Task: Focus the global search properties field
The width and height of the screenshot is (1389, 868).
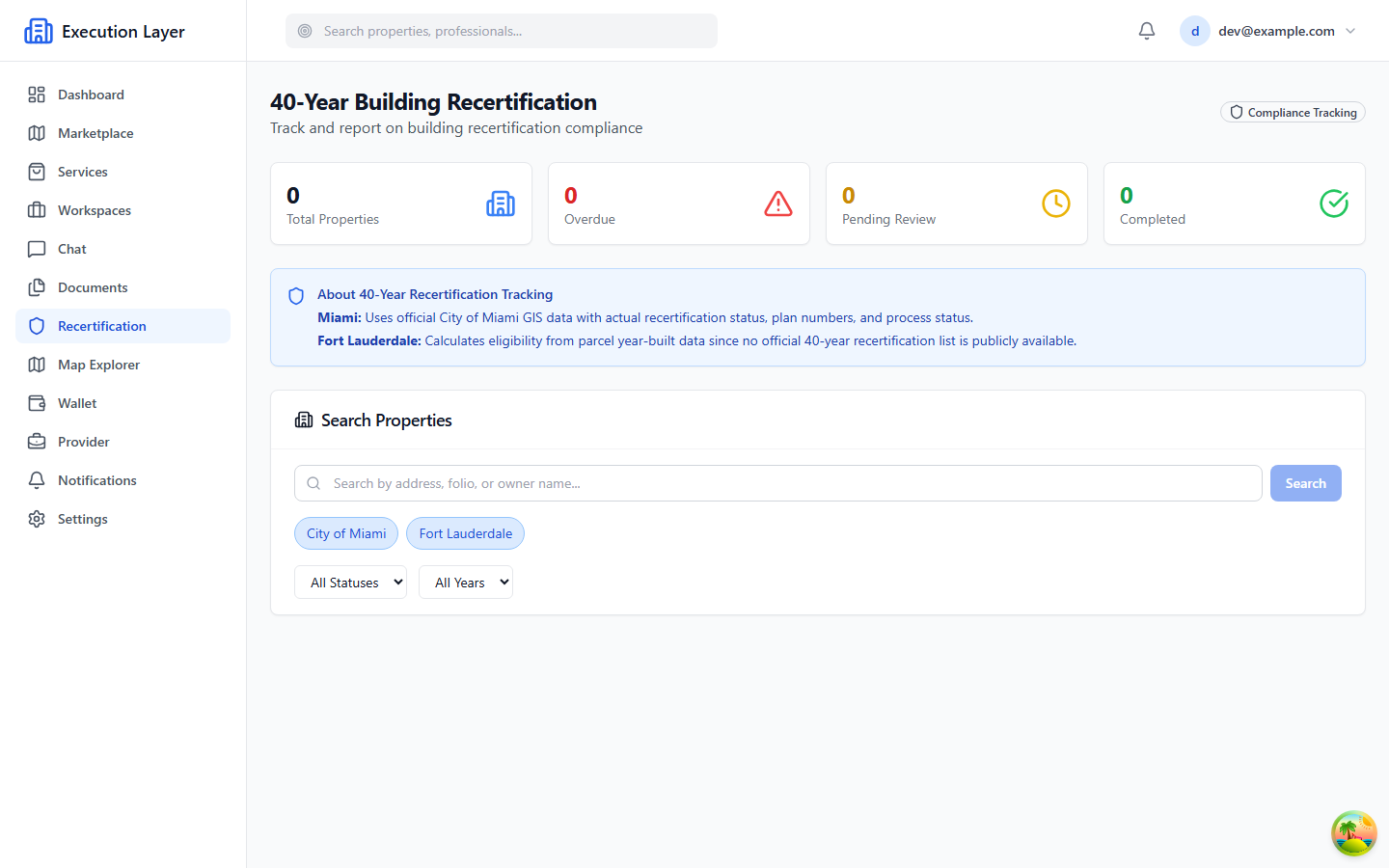Action: click(502, 31)
